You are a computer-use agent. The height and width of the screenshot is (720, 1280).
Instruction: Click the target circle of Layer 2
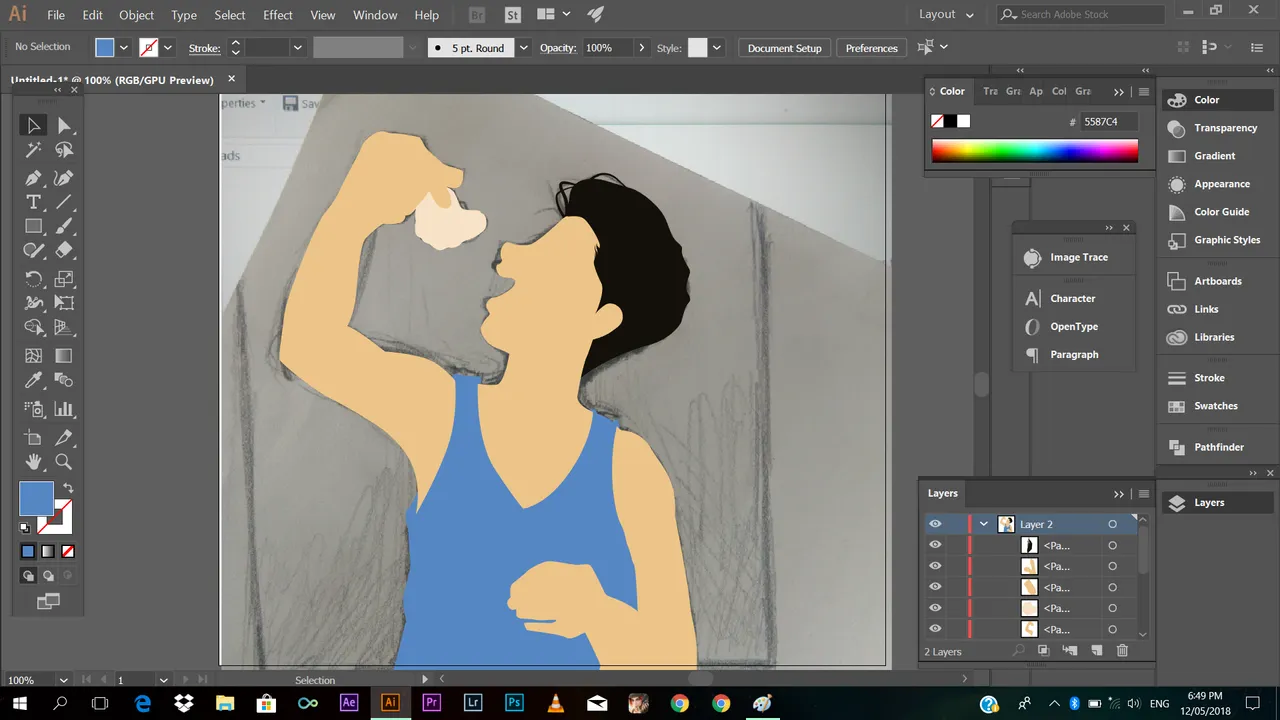pyautogui.click(x=1112, y=524)
